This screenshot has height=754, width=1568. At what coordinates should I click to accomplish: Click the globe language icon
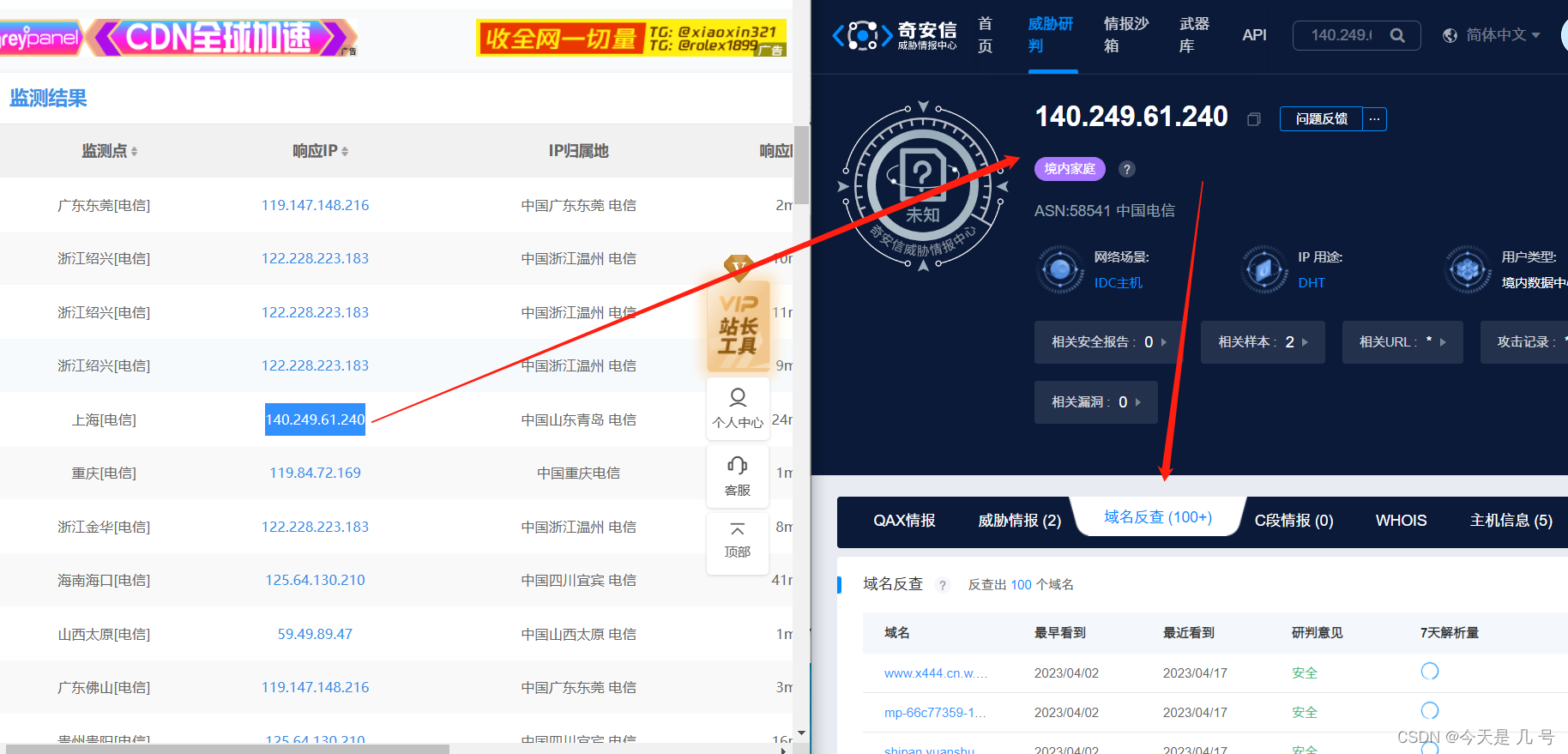click(x=1450, y=35)
